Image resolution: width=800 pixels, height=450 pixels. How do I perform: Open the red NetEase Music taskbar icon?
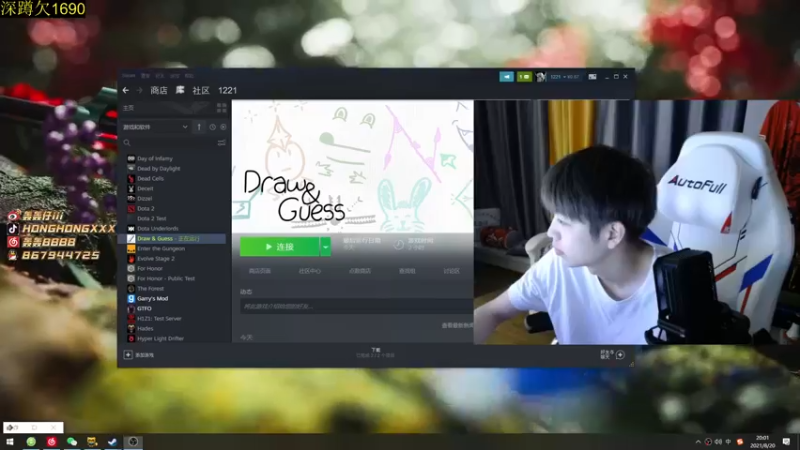coord(52,442)
